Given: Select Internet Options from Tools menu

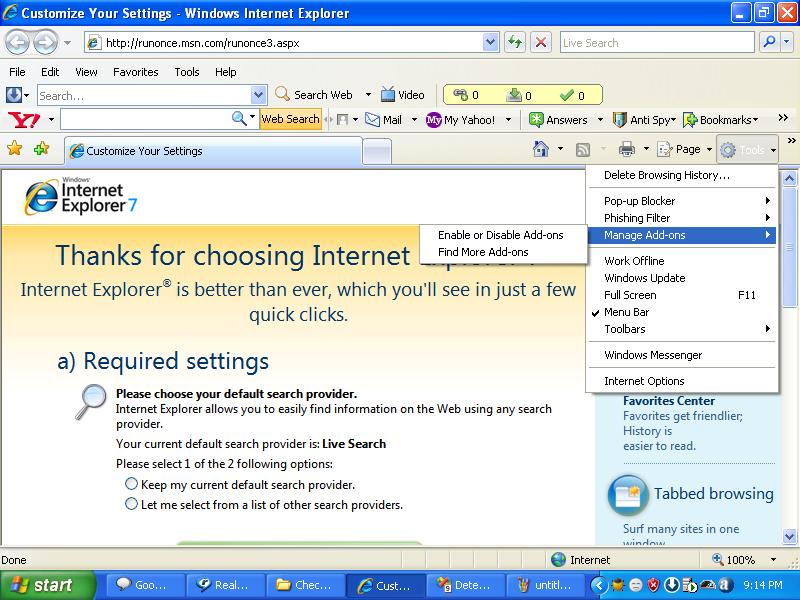Looking at the screenshot, I should coord(682,381).
